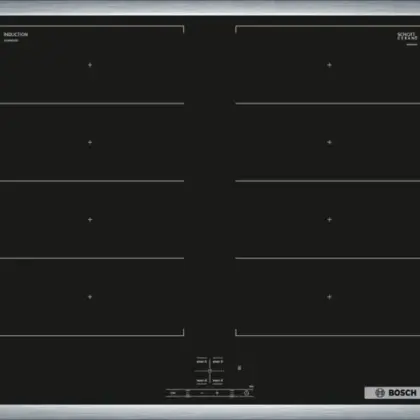
Task: Click the cross mark of the frontmost left zone
Action: (x=90, y=297)
